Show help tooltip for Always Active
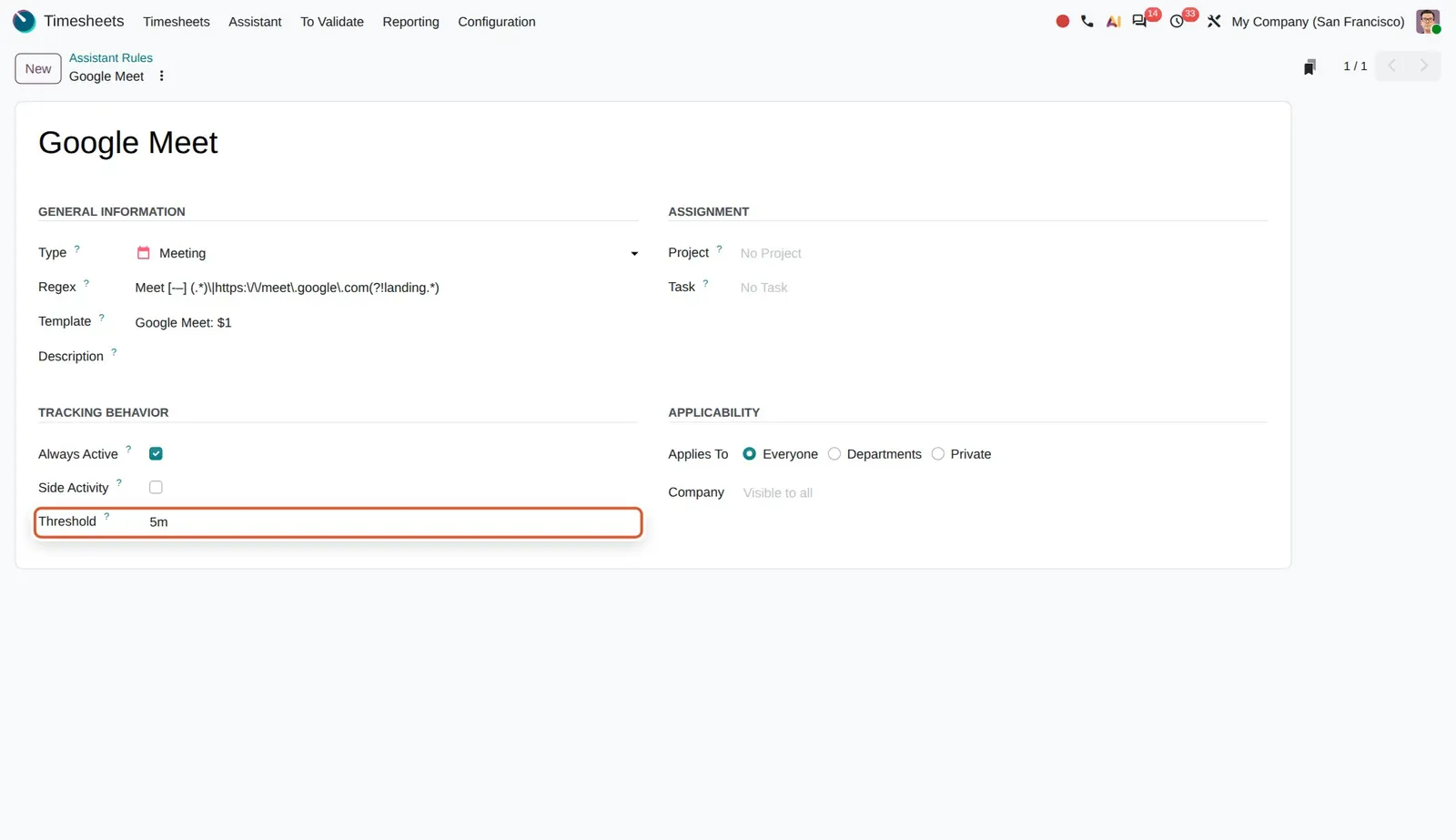 [128, 449]
